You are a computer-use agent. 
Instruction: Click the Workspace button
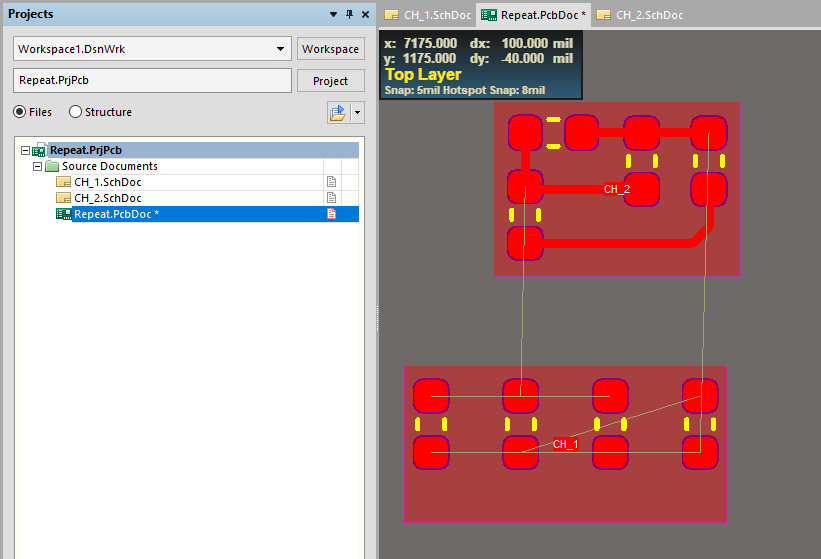pyautogui.click(x=330, y=49)
